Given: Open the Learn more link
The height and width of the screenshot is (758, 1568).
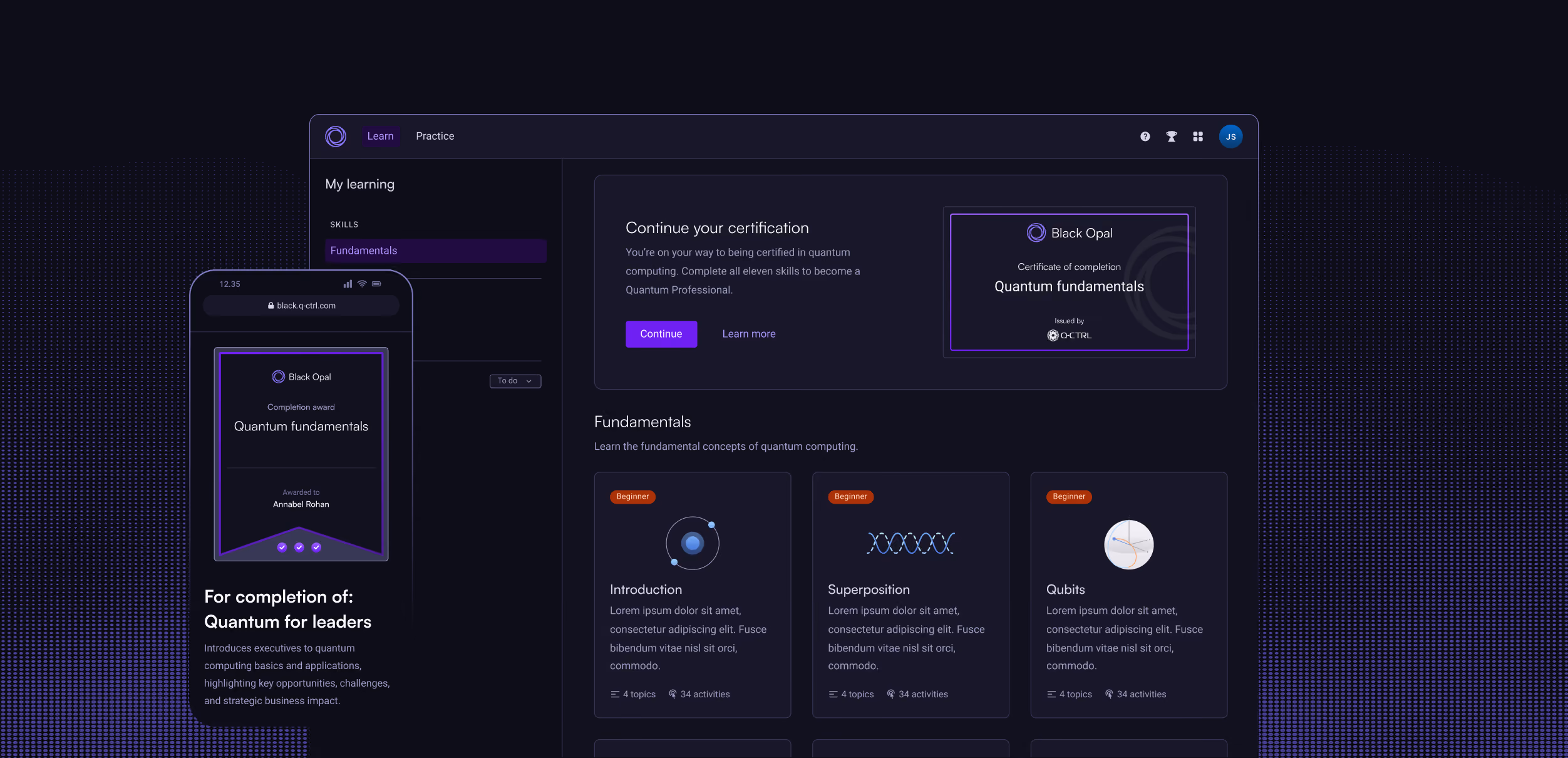Looking at the screenshot, I should click(x=748, y=334).
